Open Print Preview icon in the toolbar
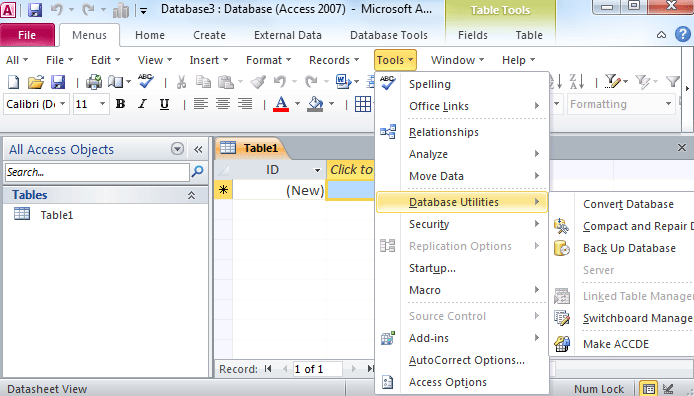 (116, 82)
